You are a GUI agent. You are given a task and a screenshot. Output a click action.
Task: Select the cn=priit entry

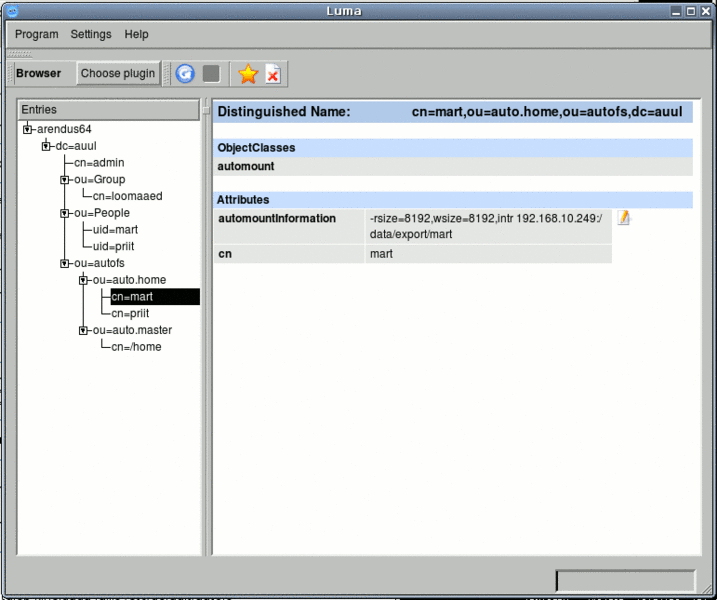130,313
